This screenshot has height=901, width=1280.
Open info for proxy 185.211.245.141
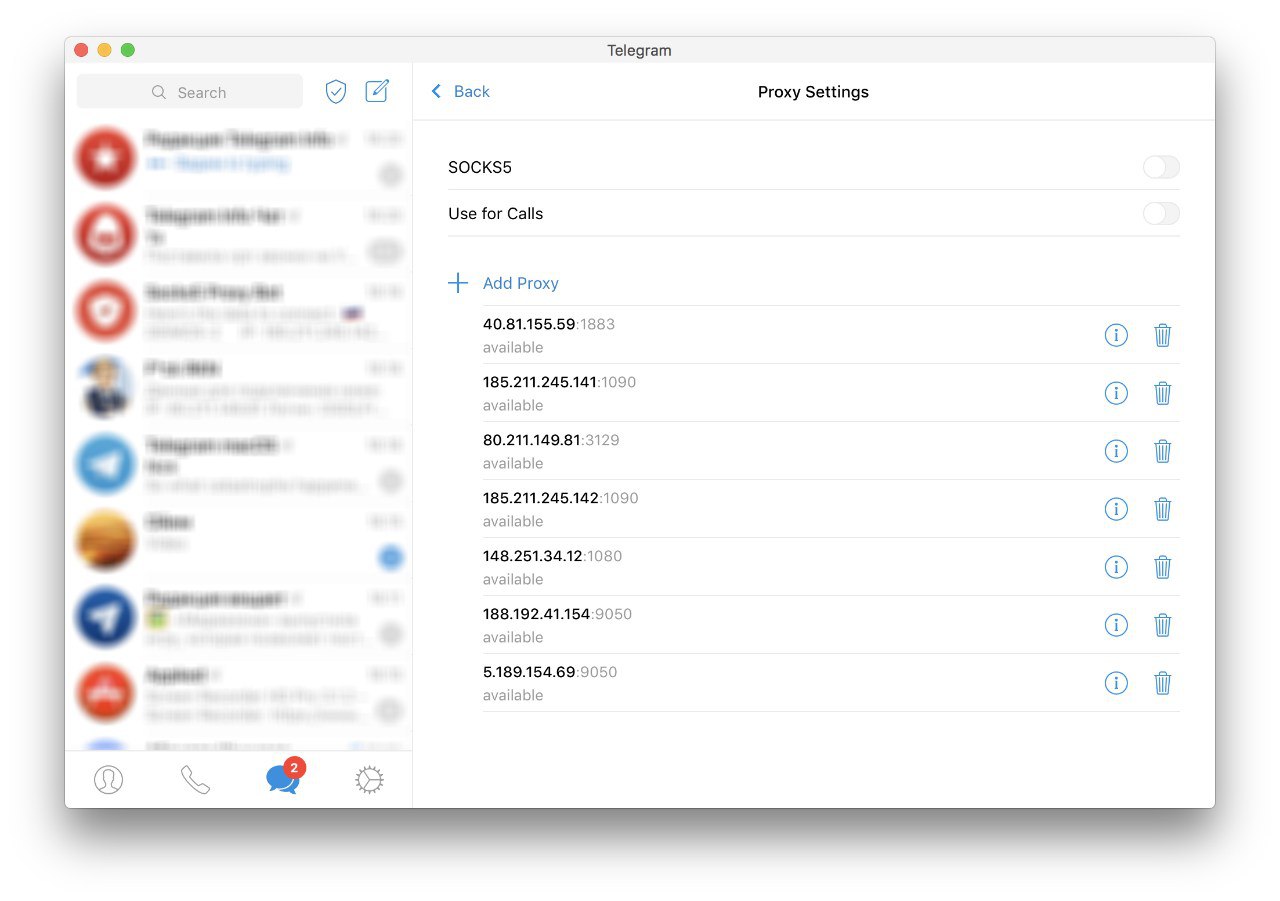pos(1116,393)
